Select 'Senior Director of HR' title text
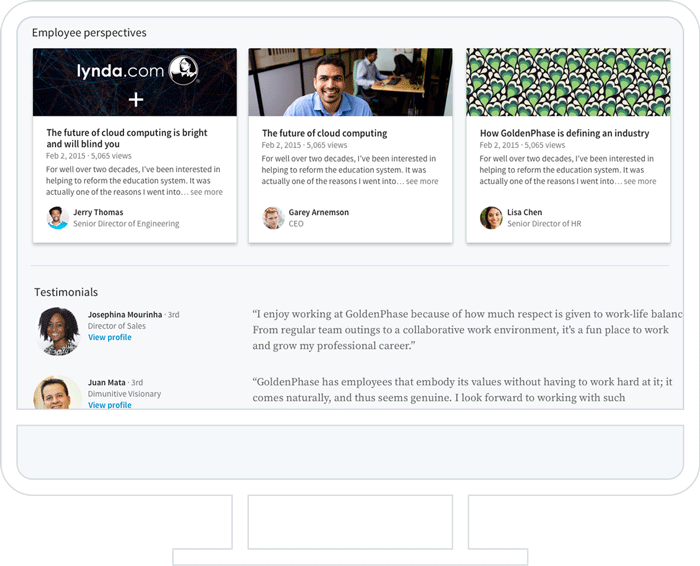This screenshot has width=700, height=566. 544,224
